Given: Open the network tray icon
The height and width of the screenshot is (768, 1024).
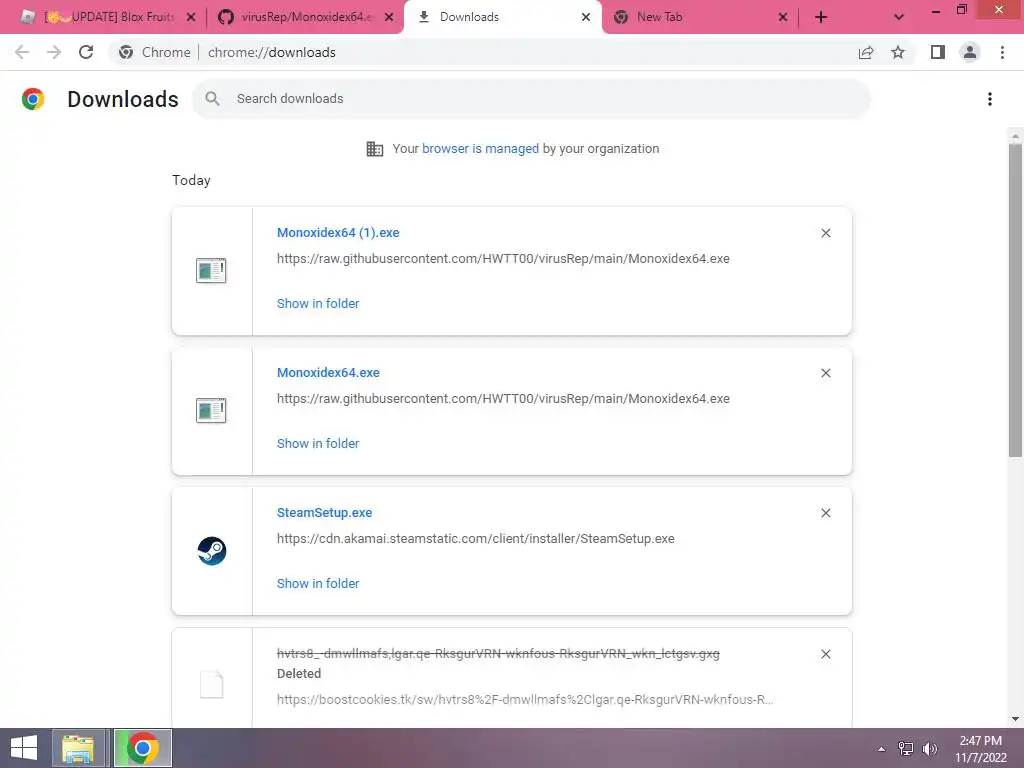Looking at the screenshot, I should (906, 748).
